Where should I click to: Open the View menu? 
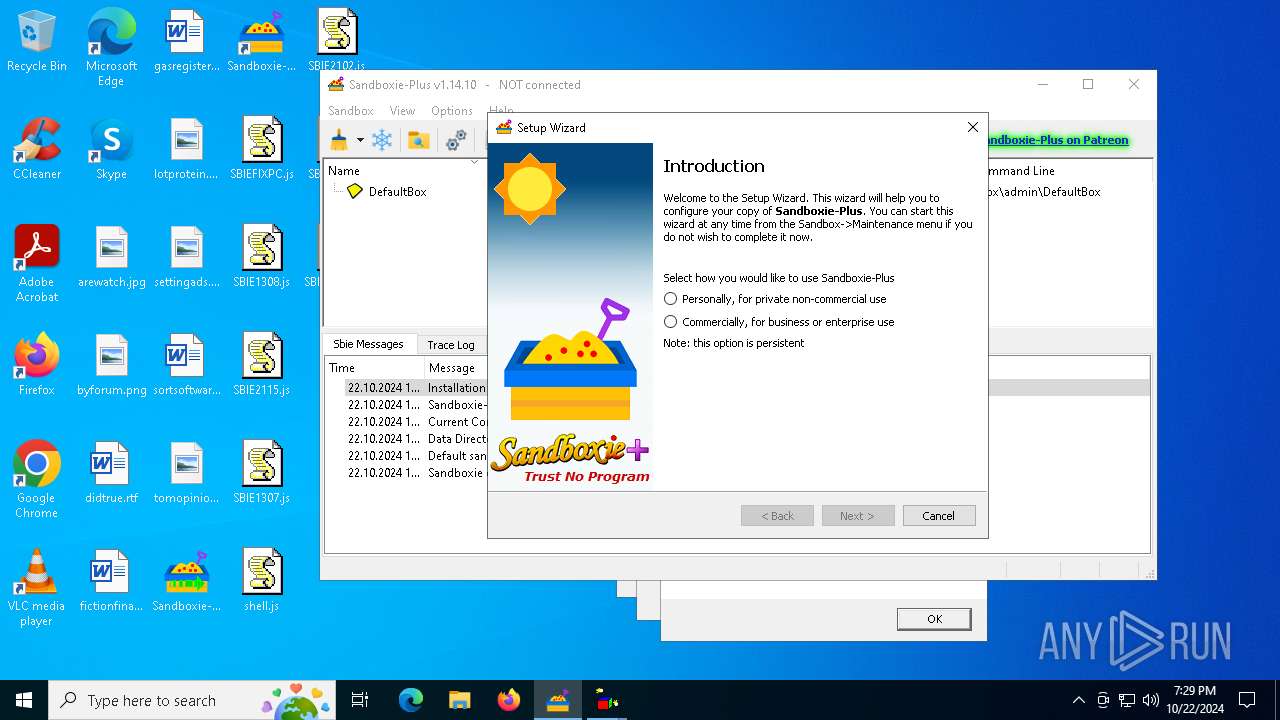[x=402, y=111]
